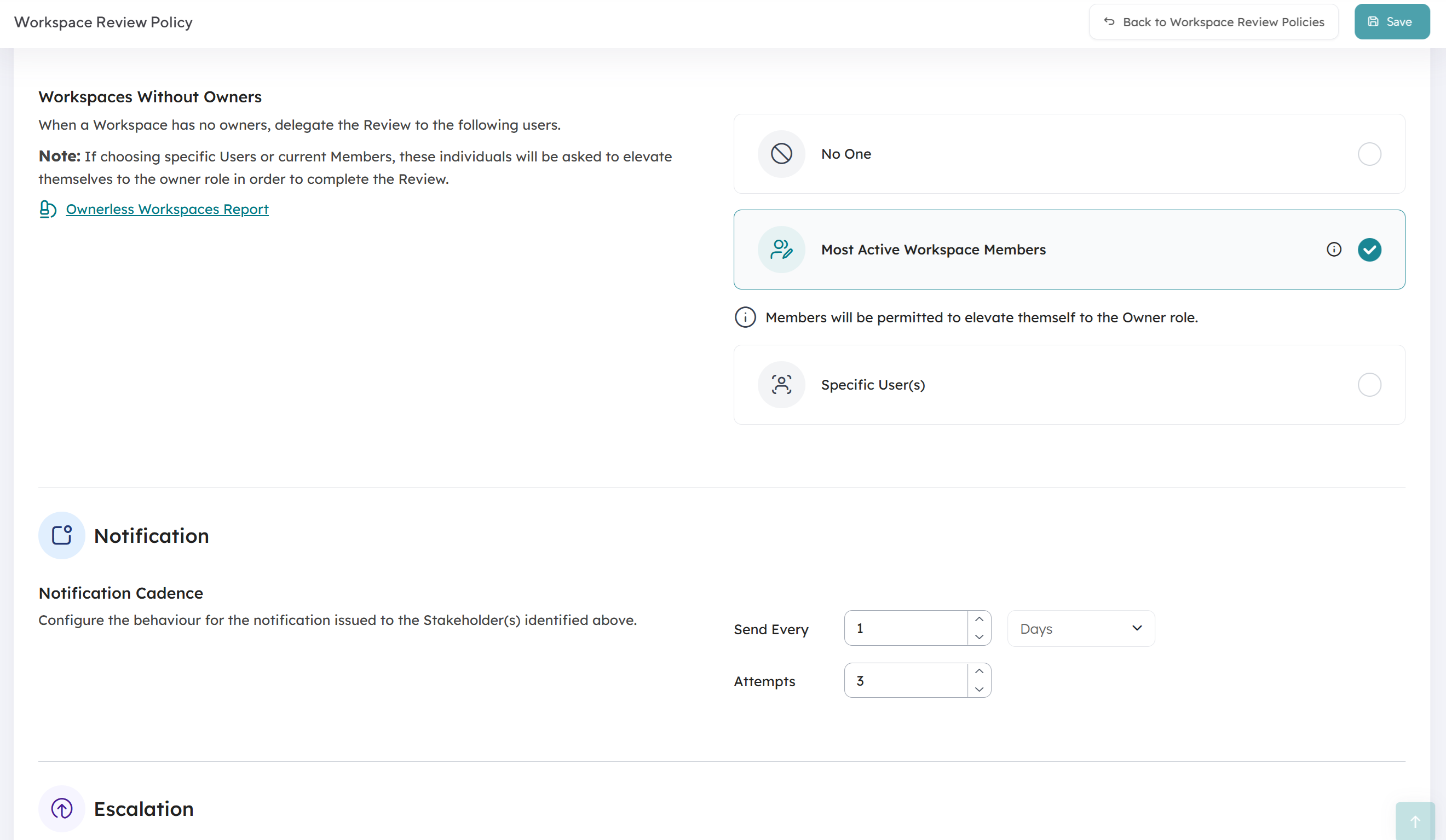
Task: Increase the Send Every value
Action: 979,619
